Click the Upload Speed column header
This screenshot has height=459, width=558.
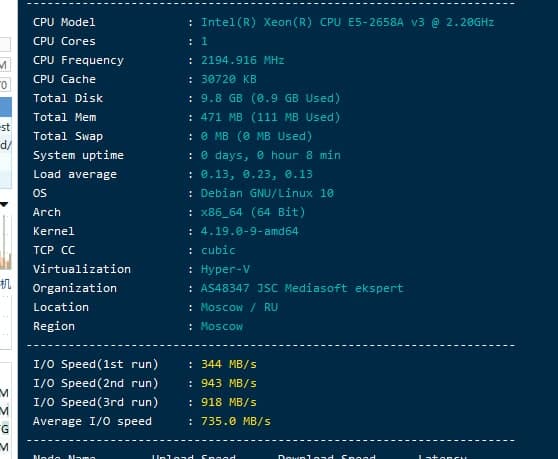click(x=194, y=456)
